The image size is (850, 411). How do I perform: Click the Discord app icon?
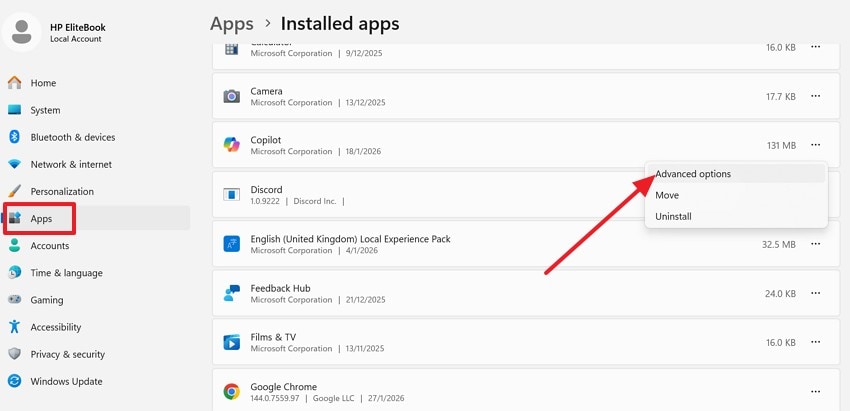point(231,195)
